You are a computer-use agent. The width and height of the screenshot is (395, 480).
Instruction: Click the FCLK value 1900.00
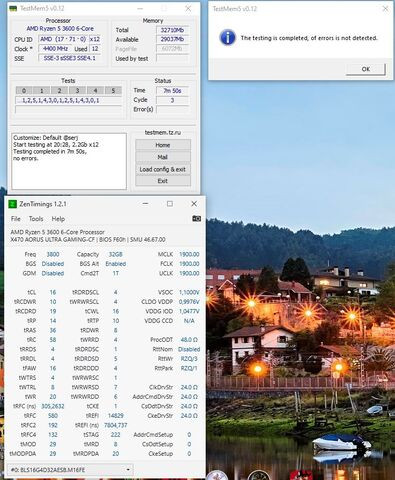(x=189, y=264)
